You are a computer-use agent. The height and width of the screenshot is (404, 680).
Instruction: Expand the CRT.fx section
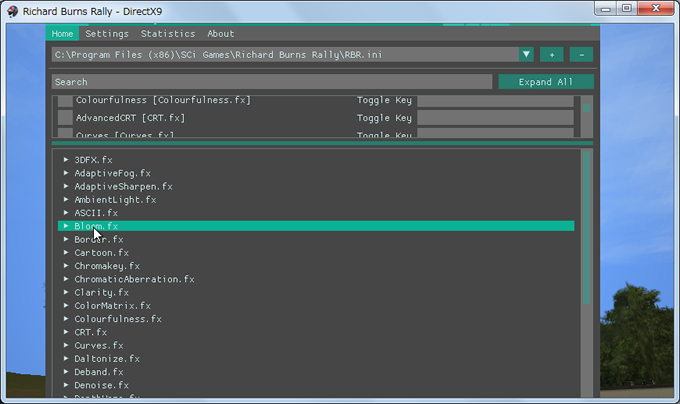66,332
